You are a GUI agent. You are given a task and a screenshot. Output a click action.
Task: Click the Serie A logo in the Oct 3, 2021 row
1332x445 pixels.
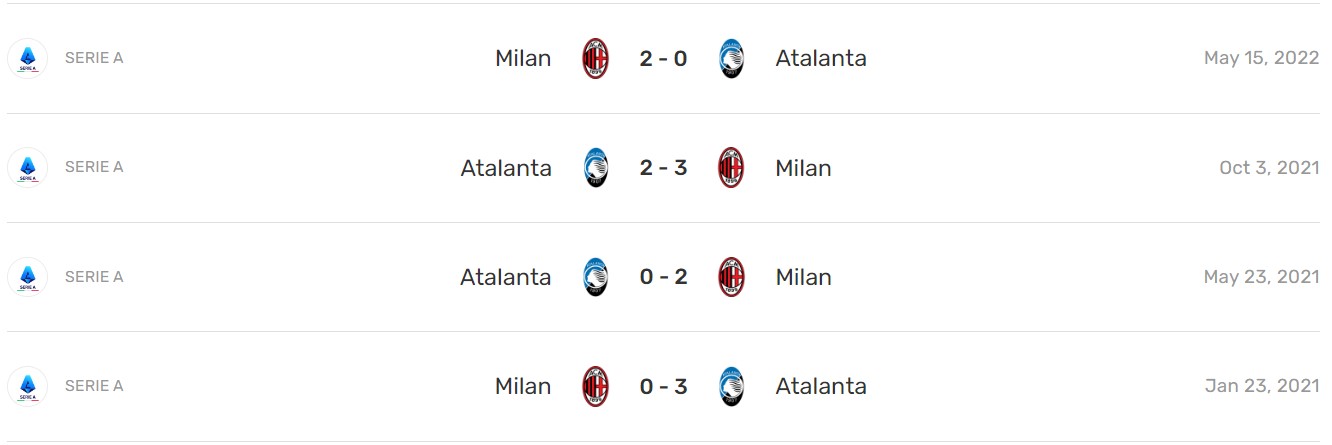coord(27,167)
